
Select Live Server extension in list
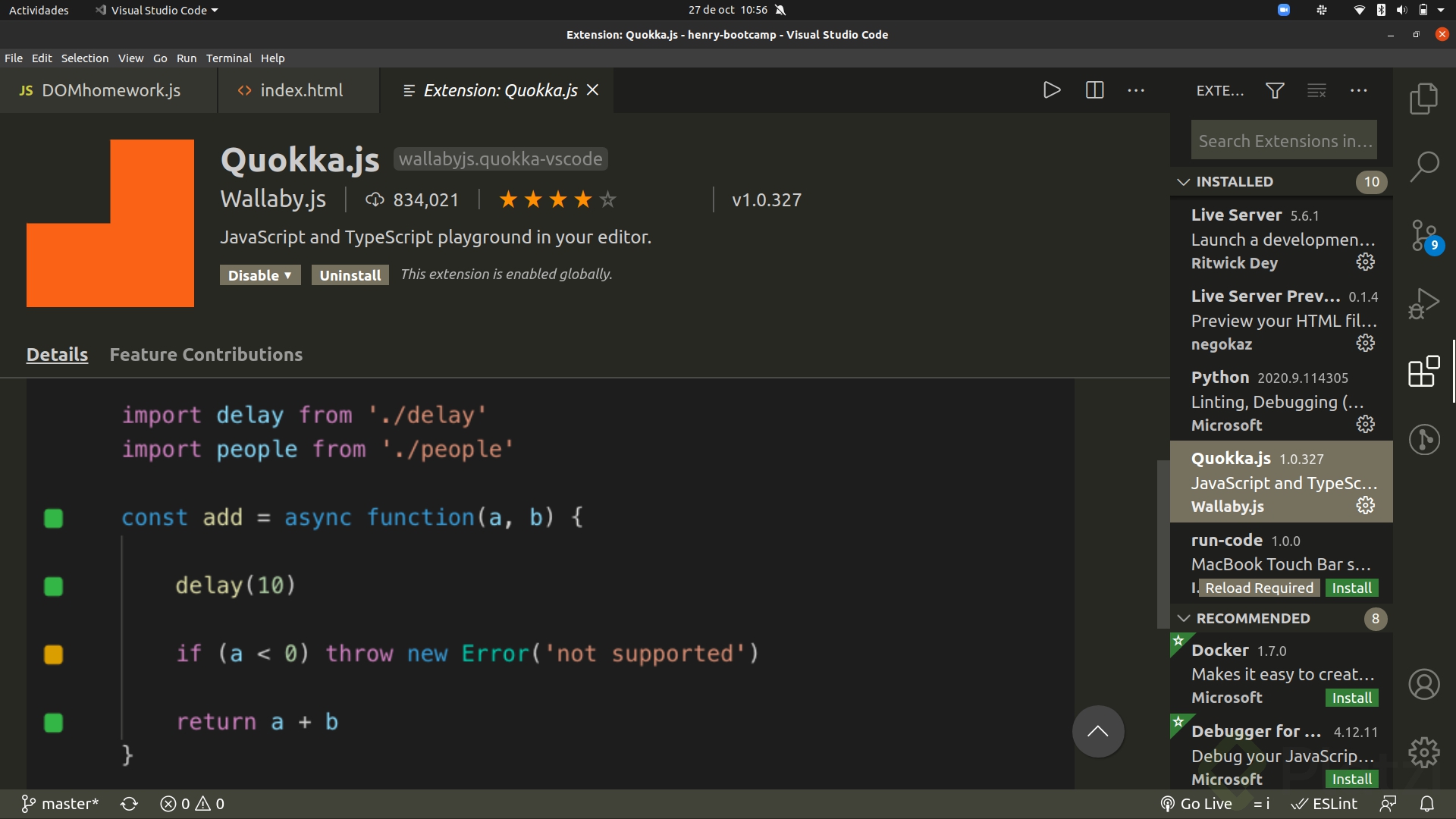pos(1282,238)
